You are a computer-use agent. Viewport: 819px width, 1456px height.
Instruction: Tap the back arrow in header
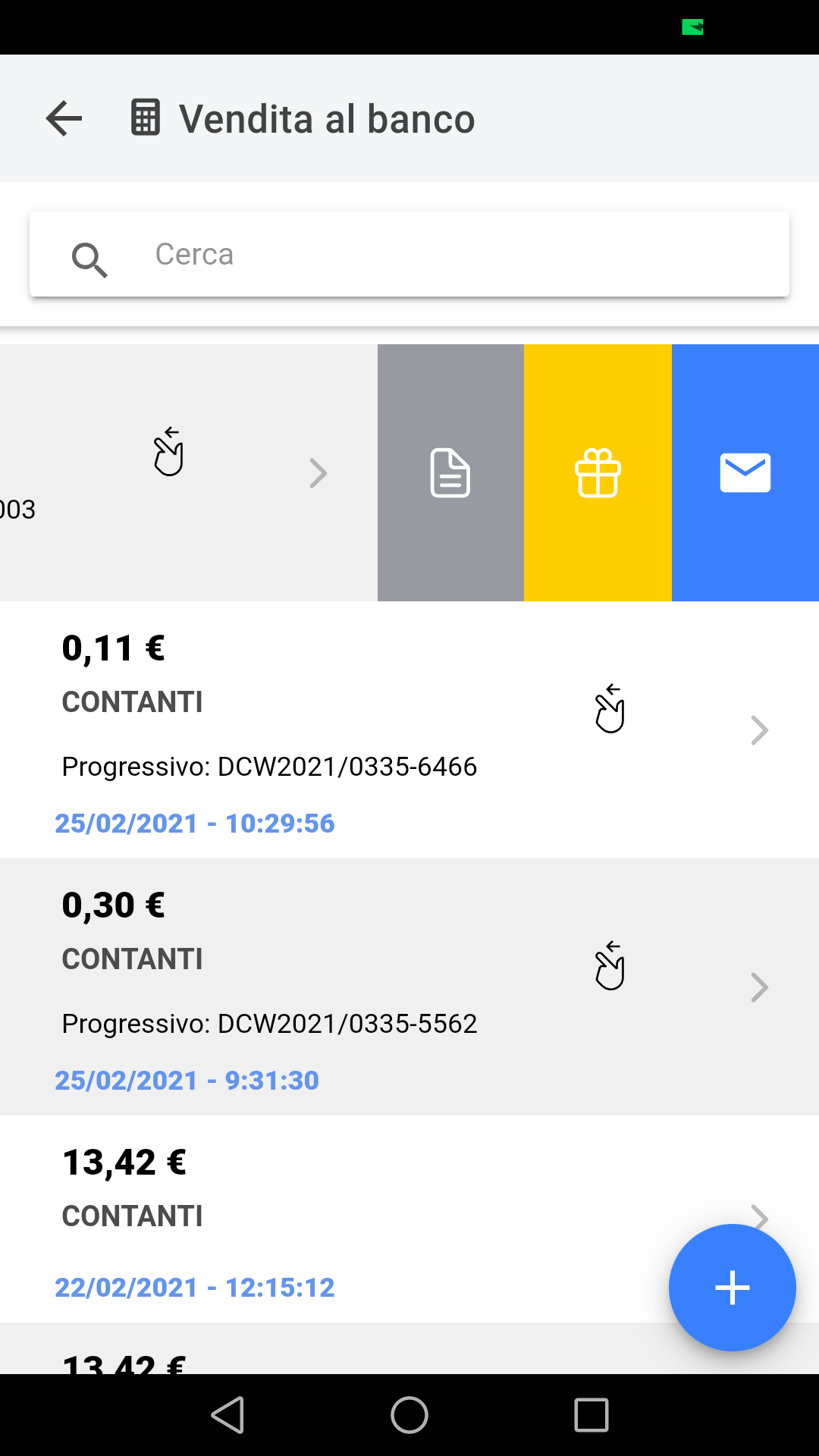pyautogui.click(x=64, y=118)
